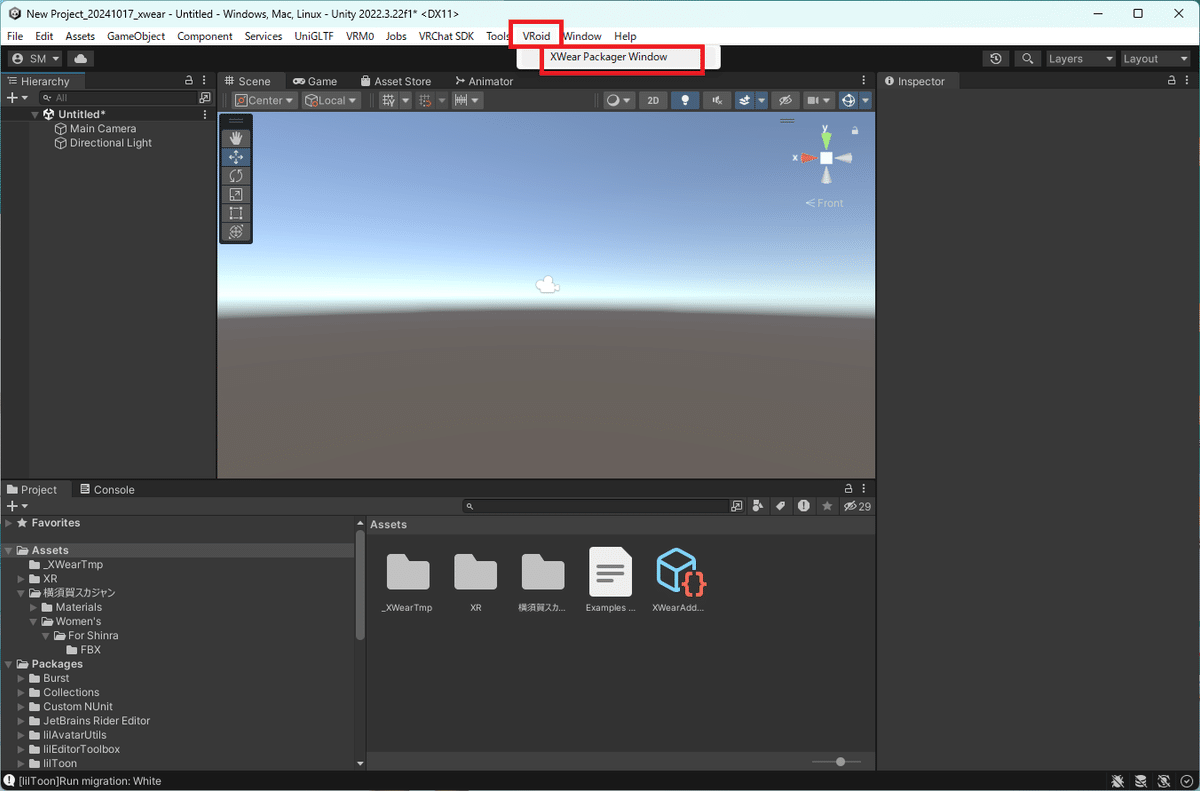Click the Project search input field
This screenshot has height=791, width=1200.
[x=596, y=506]
